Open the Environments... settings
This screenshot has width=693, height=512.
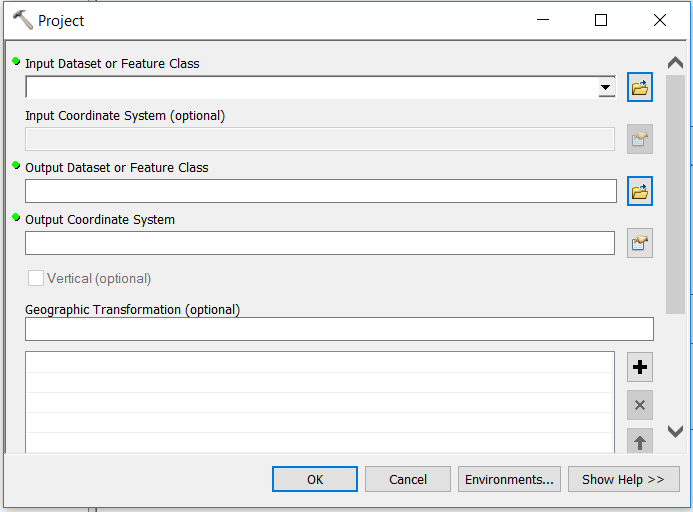[509, 480]
